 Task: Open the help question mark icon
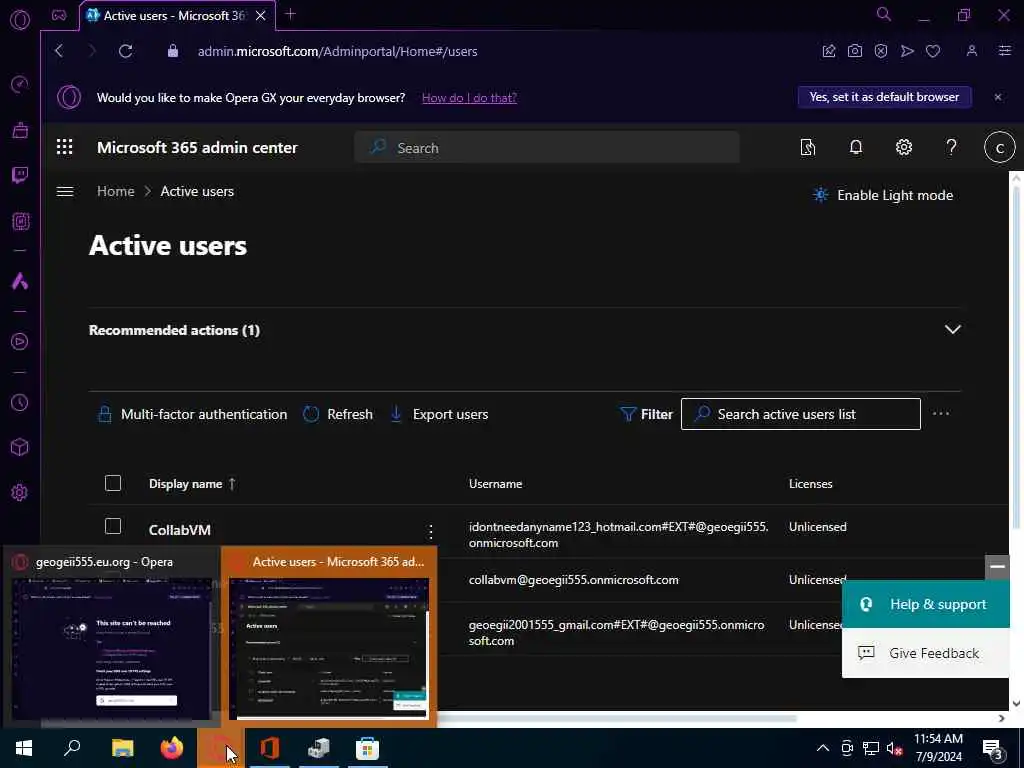point(952,148)
